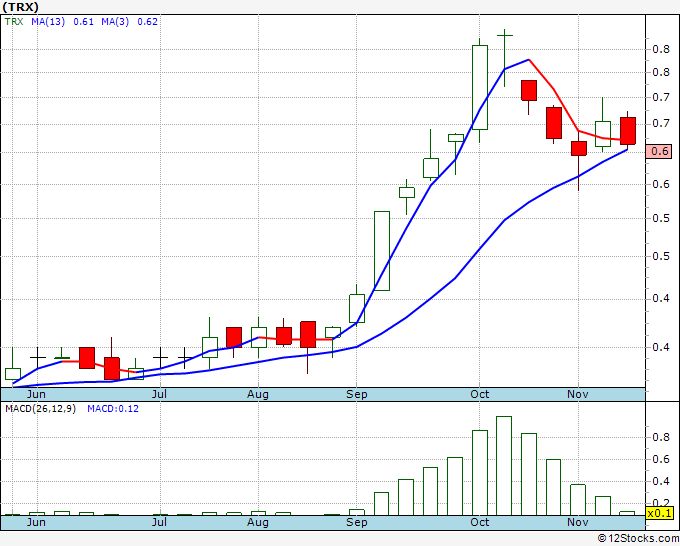
Task: Click the red MA(3) line segment after the October peak
Action: [x=554, y=89]
